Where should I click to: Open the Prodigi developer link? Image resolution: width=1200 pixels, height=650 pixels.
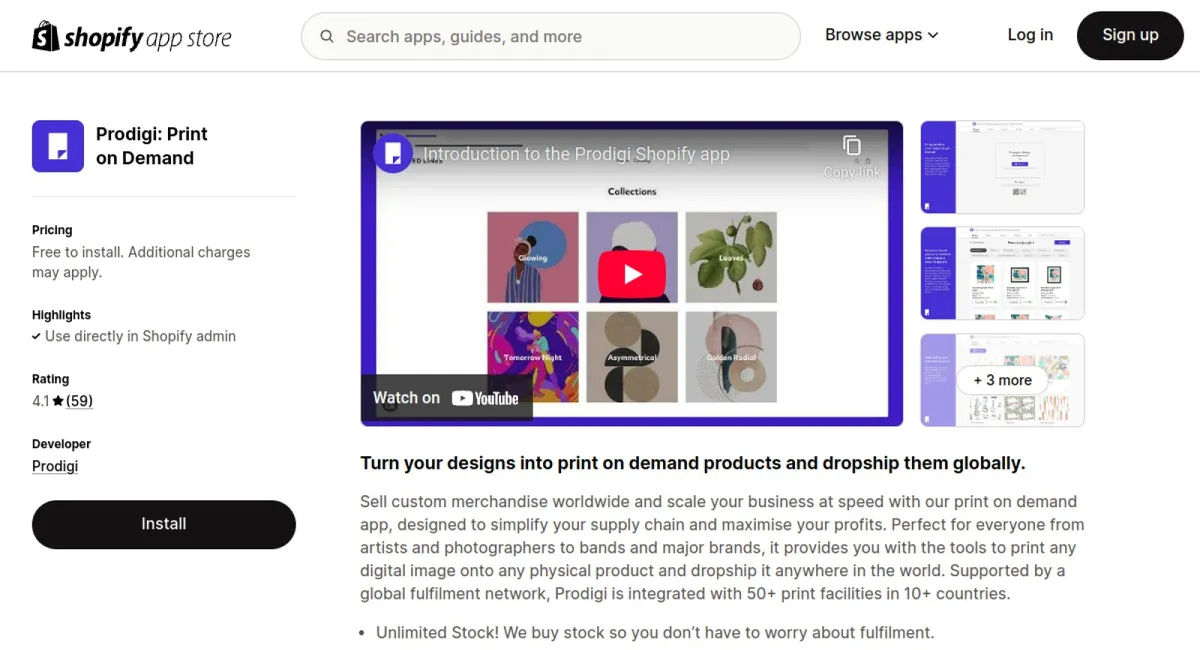point(55,466)
